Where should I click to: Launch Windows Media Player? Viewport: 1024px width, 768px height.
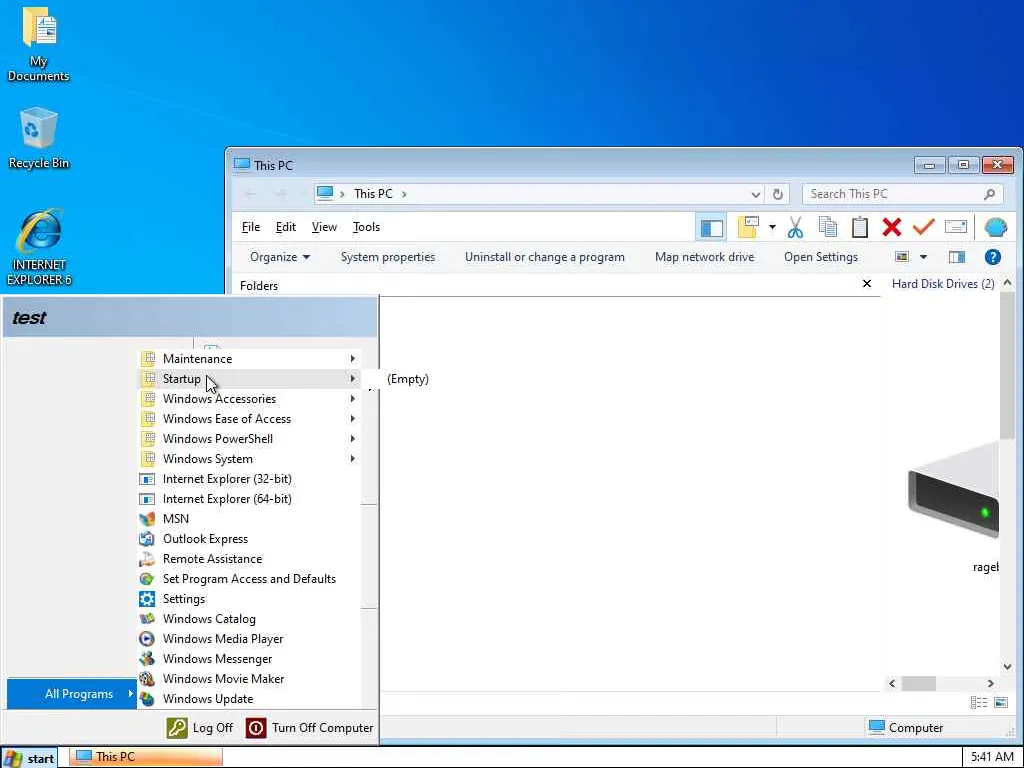[249, 639]
